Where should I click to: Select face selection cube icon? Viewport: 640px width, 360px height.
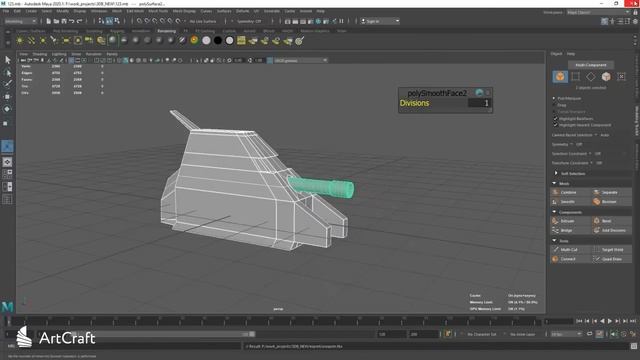[x=606, y=76]
